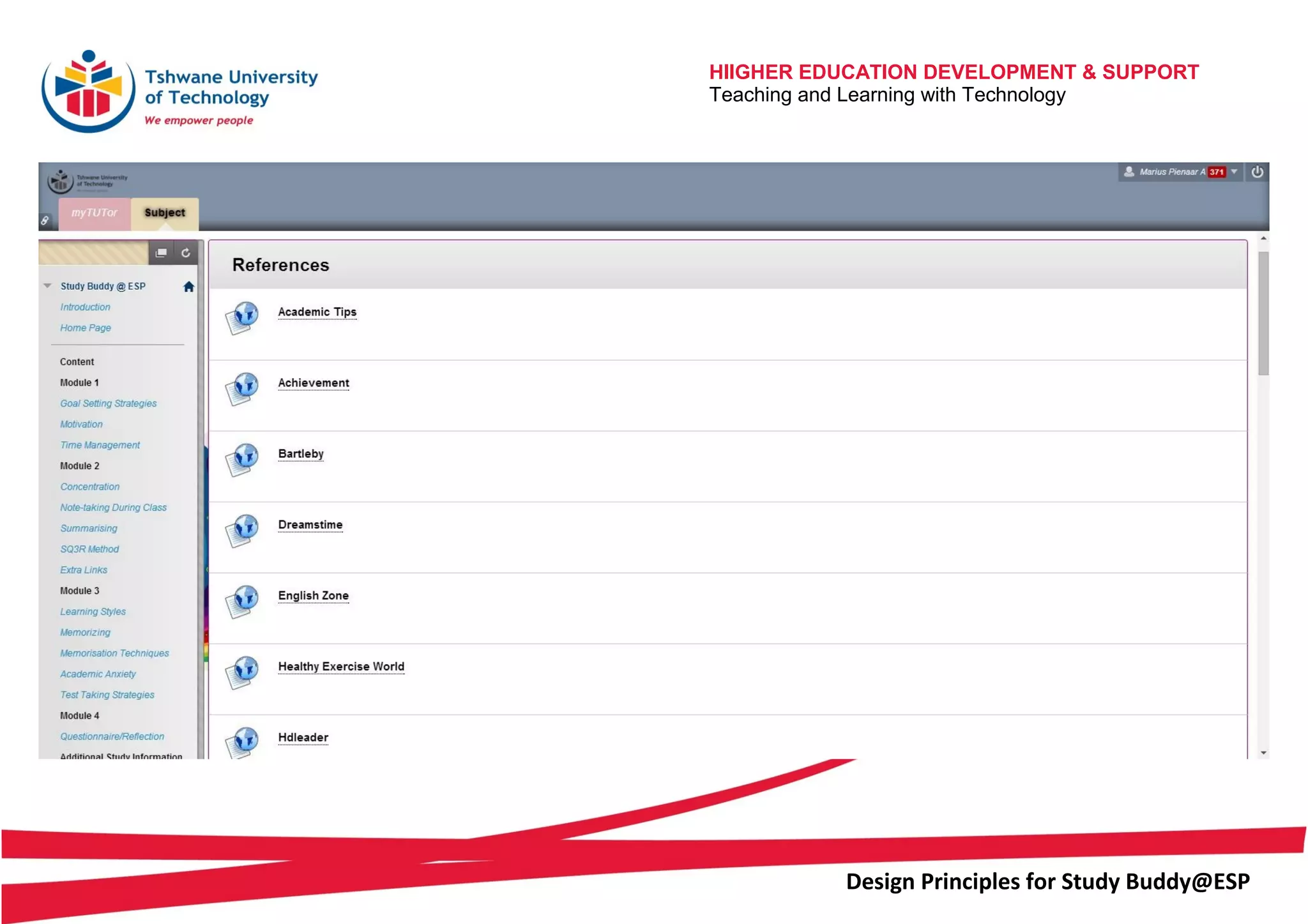Click the small link icon left of myTUTor

(45, 221)
